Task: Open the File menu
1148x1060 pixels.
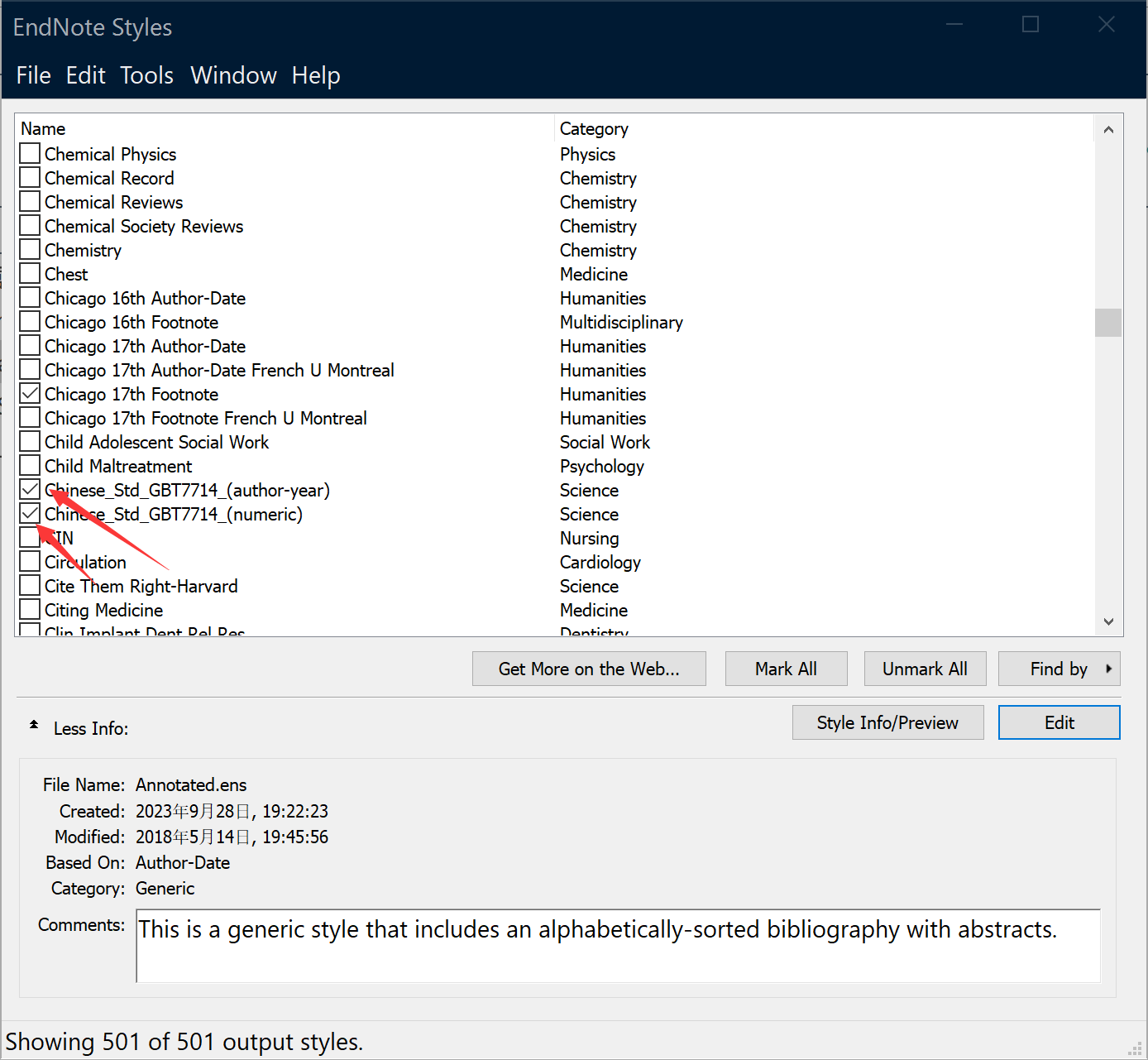Action: [x=34, y=75]
